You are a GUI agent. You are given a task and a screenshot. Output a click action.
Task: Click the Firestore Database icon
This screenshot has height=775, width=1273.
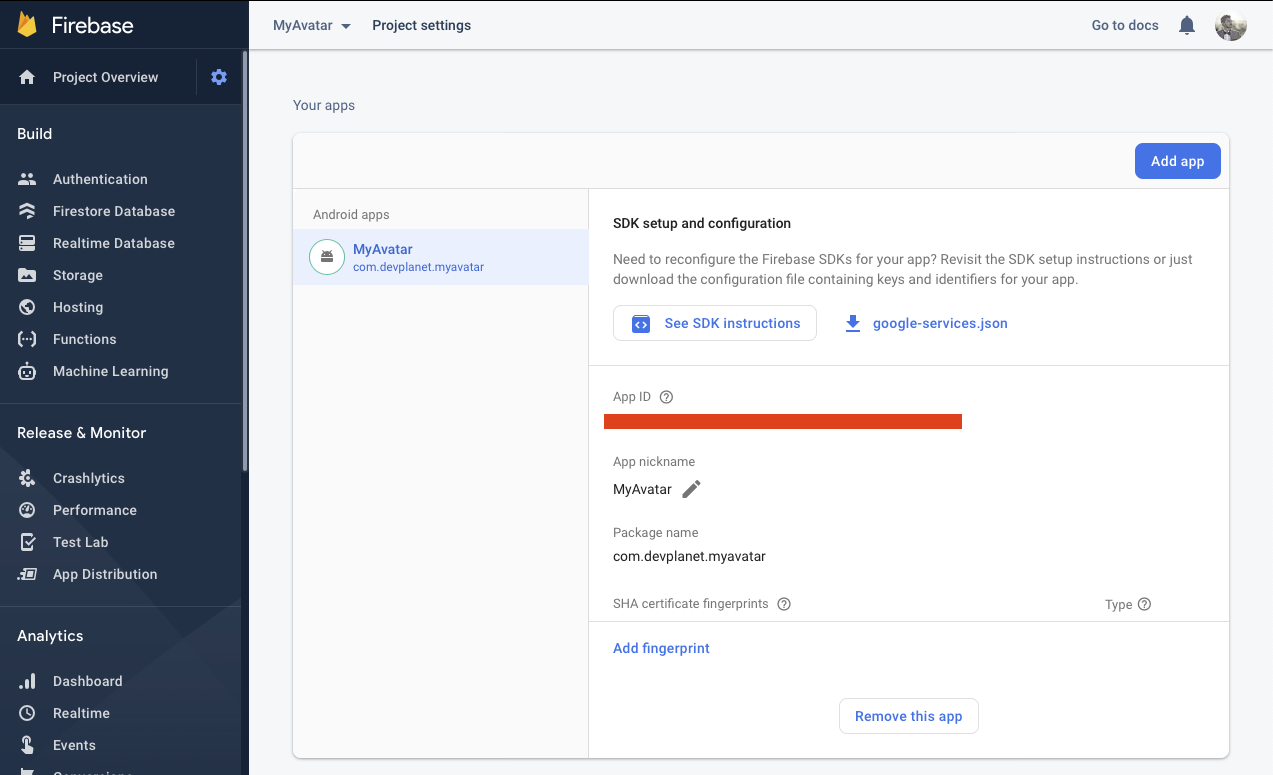click(27, 211)
